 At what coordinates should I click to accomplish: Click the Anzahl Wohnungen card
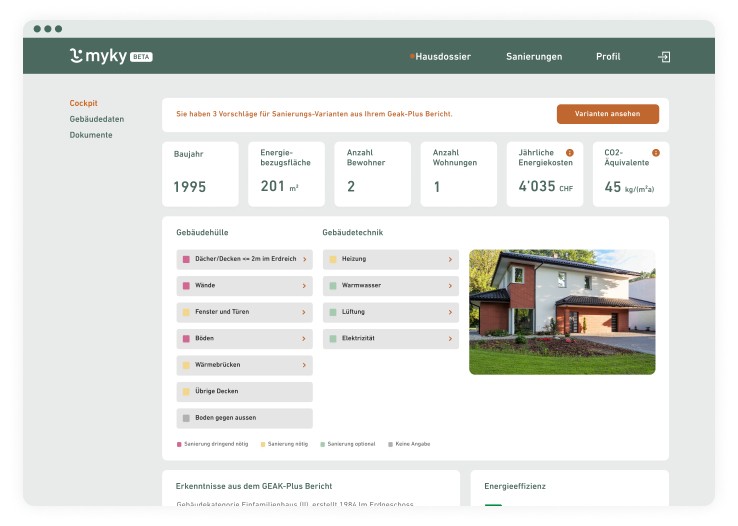[458, 174]
